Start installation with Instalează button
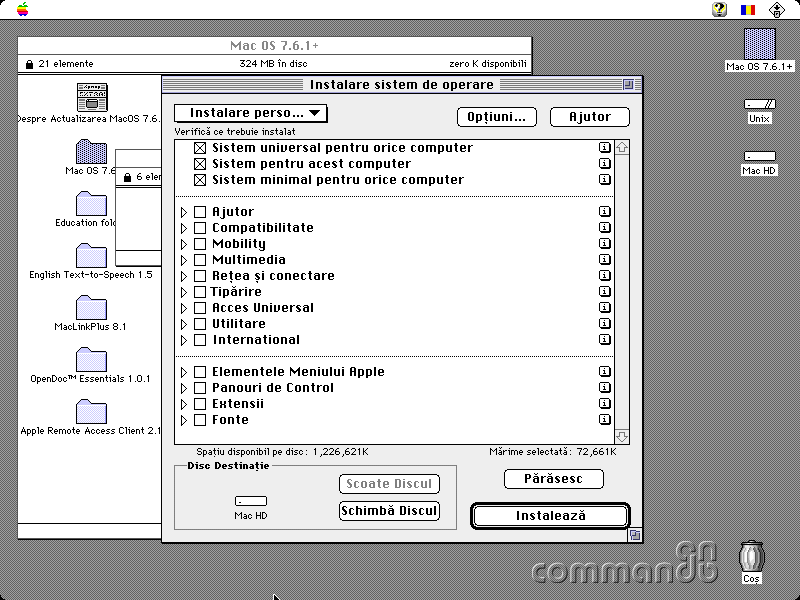Screen dimensions: 800x600 click(551, 516)
